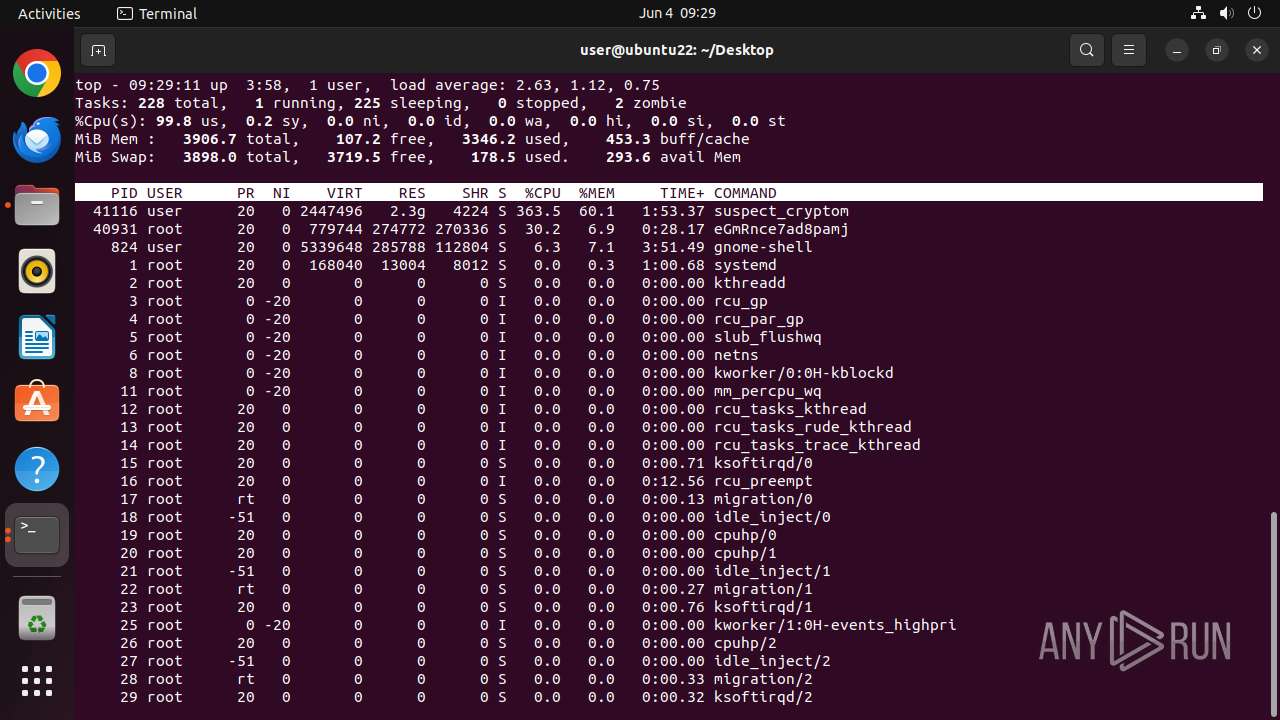Select the eGmRnce7ad8pamj command text
1280x720 pixels.
tap(781, 229)
